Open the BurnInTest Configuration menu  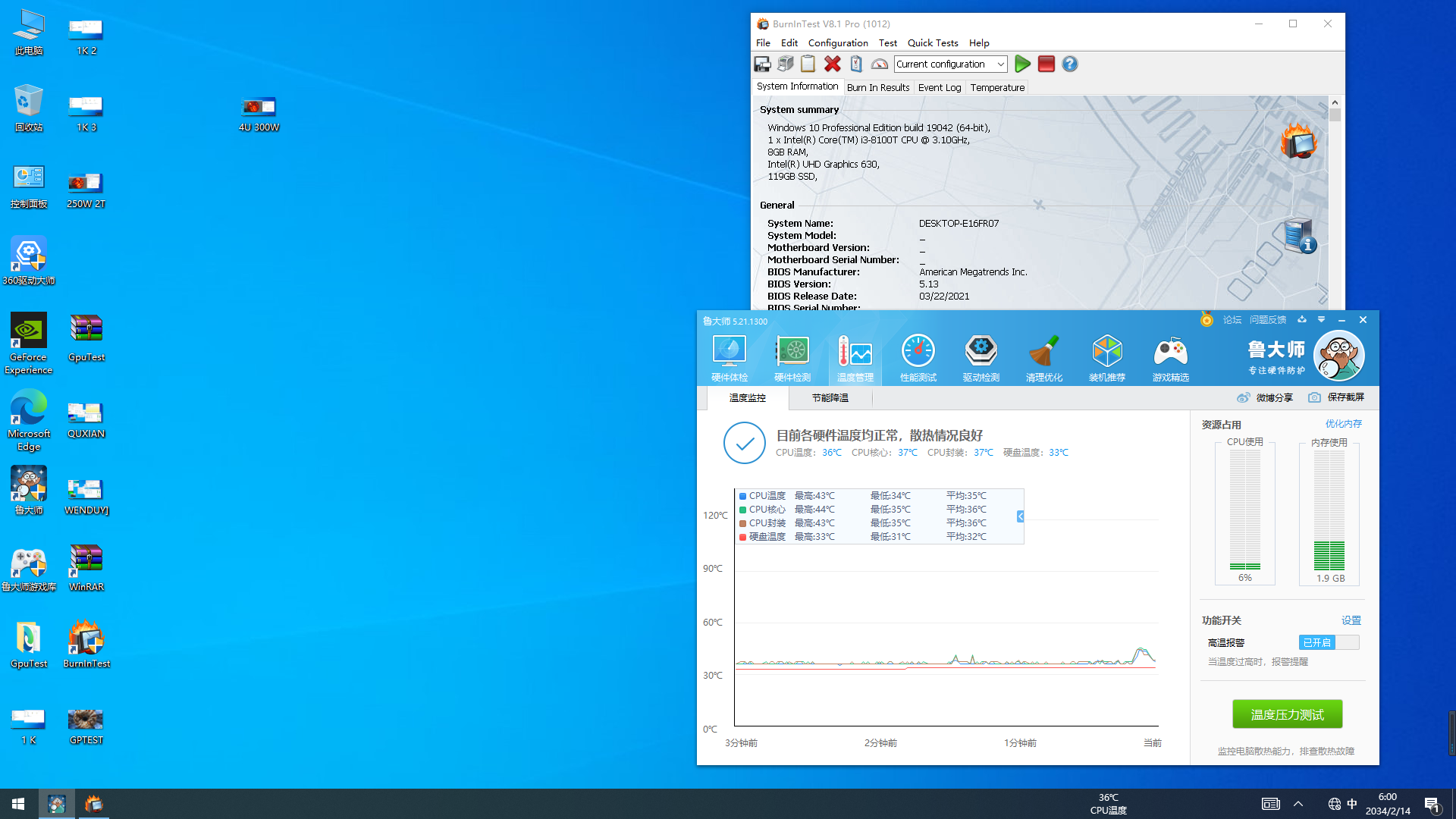837,42
